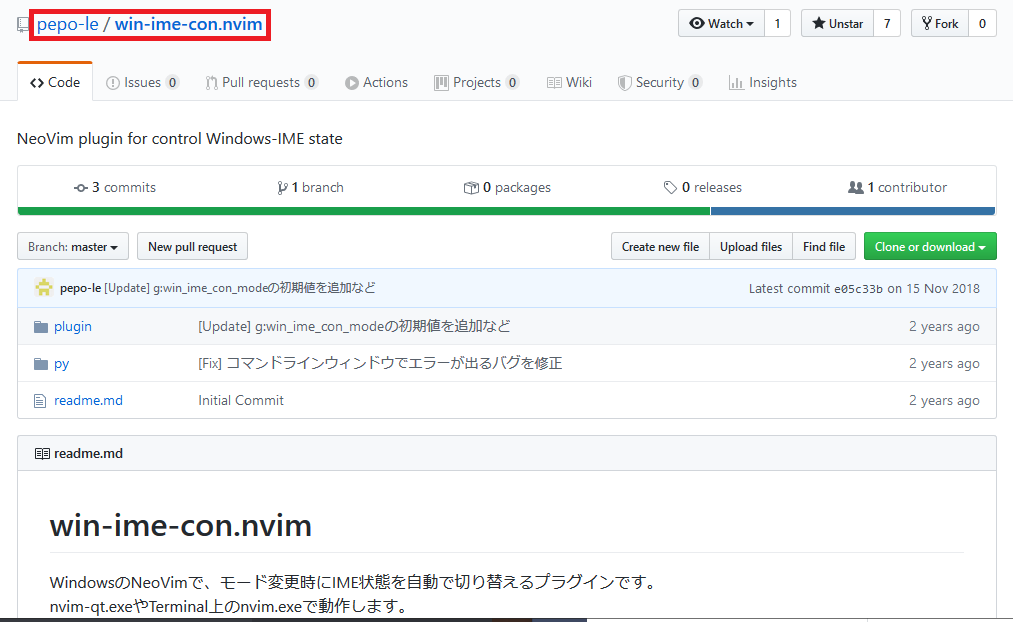Click the 2 years ago timestamp for plugin

(x=944, y=327)
